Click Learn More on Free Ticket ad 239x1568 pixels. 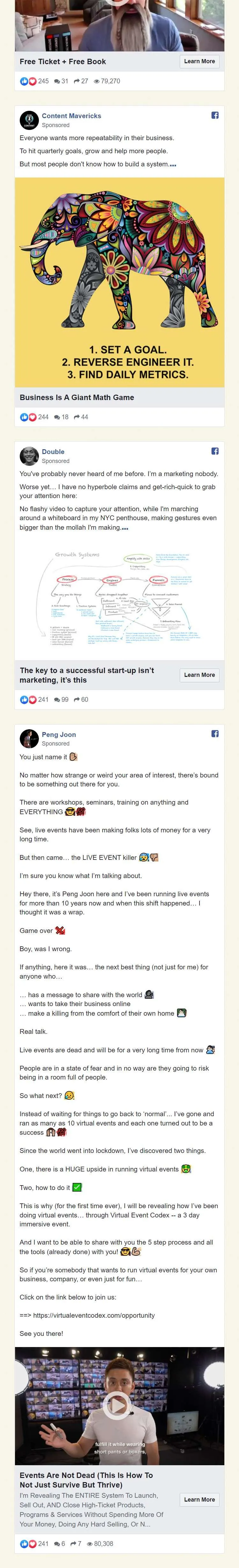coord(199,61)
